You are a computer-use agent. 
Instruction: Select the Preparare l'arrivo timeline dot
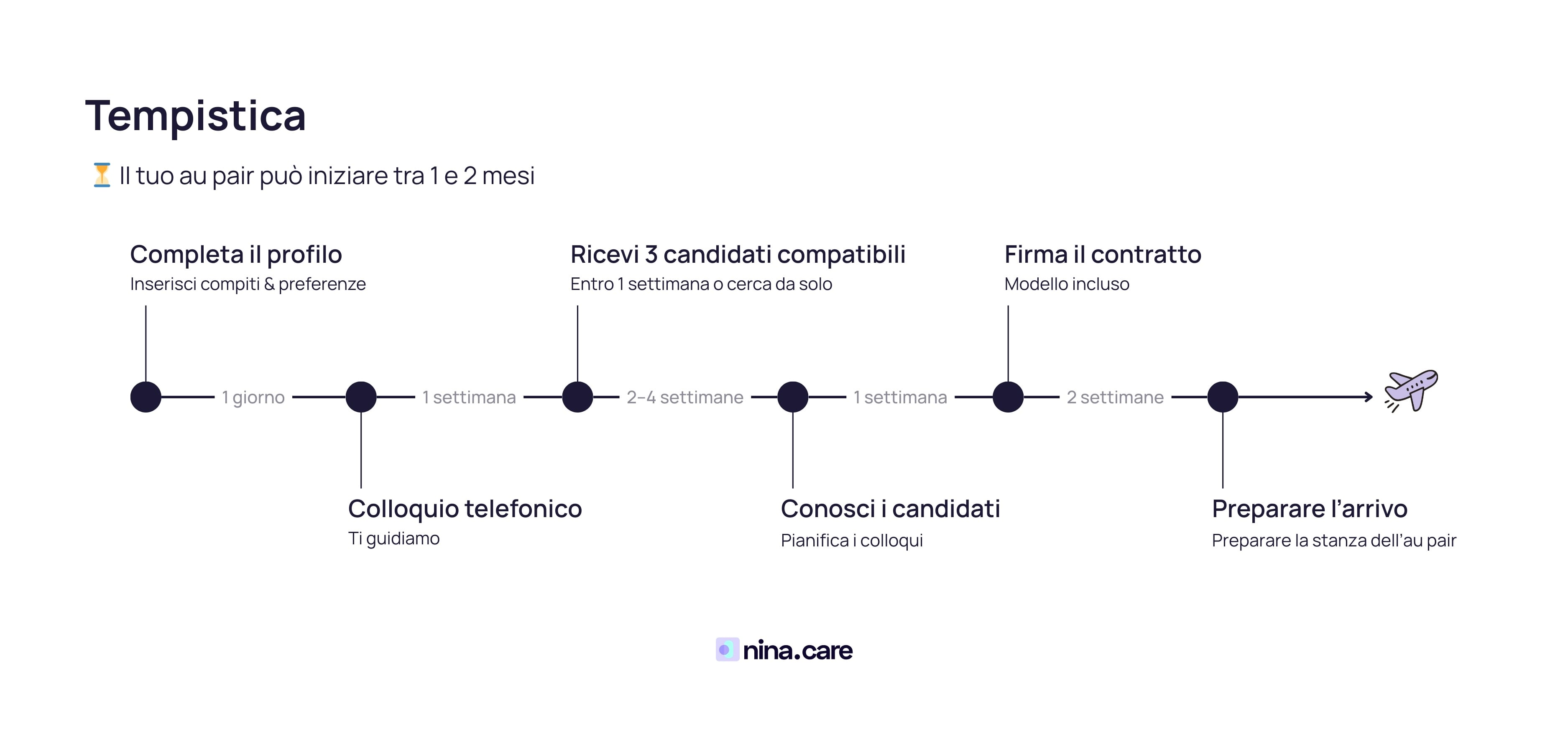coord(1223,397)
